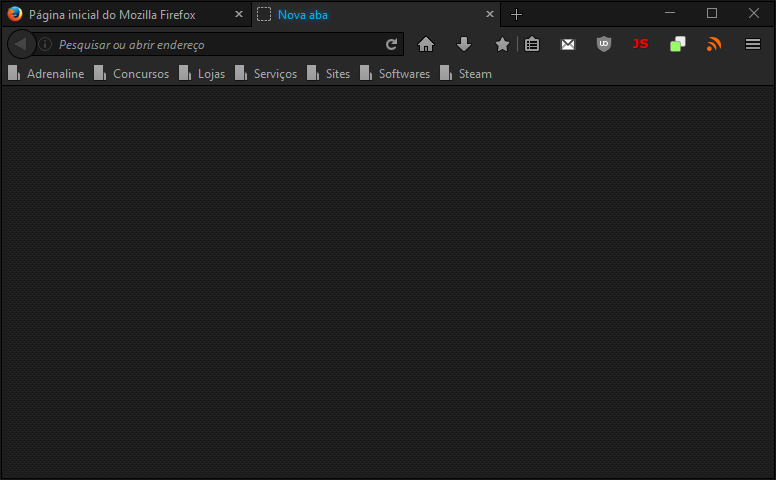This screenshot has width=776, height=480.
Task: Select the Nova aba tab
Action: [x=376, y=14]
